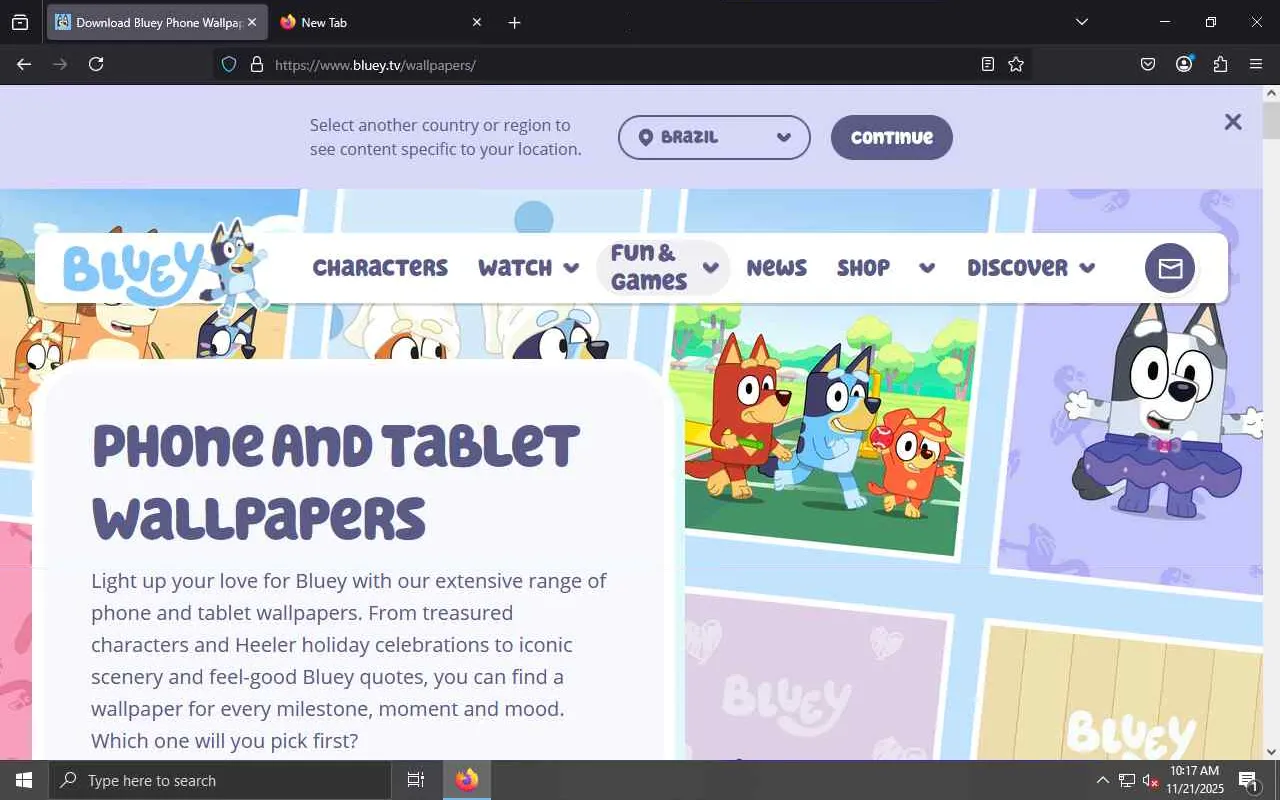Toggle reader view icon in address bar
Image resolution: width=1280 pixels, height=800 pixels.
tap(988, 64)
